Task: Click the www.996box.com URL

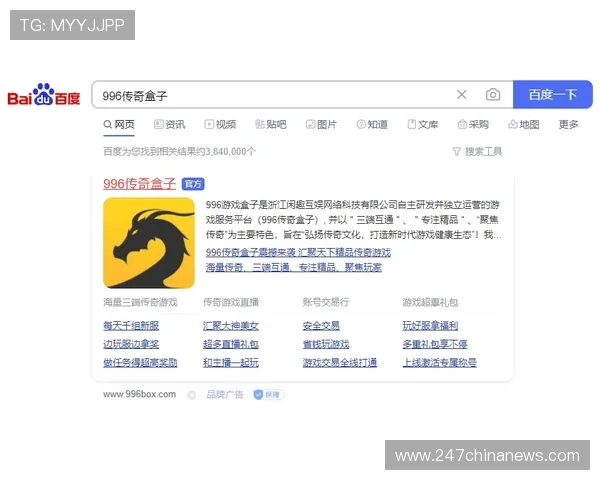Action: point(139,394)
